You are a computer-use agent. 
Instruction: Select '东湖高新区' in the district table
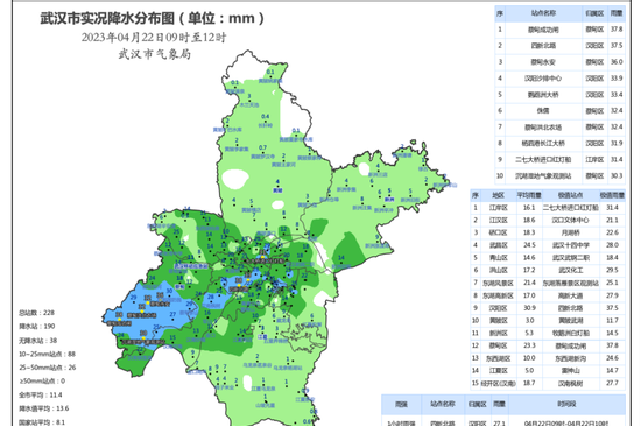(498, 295)
